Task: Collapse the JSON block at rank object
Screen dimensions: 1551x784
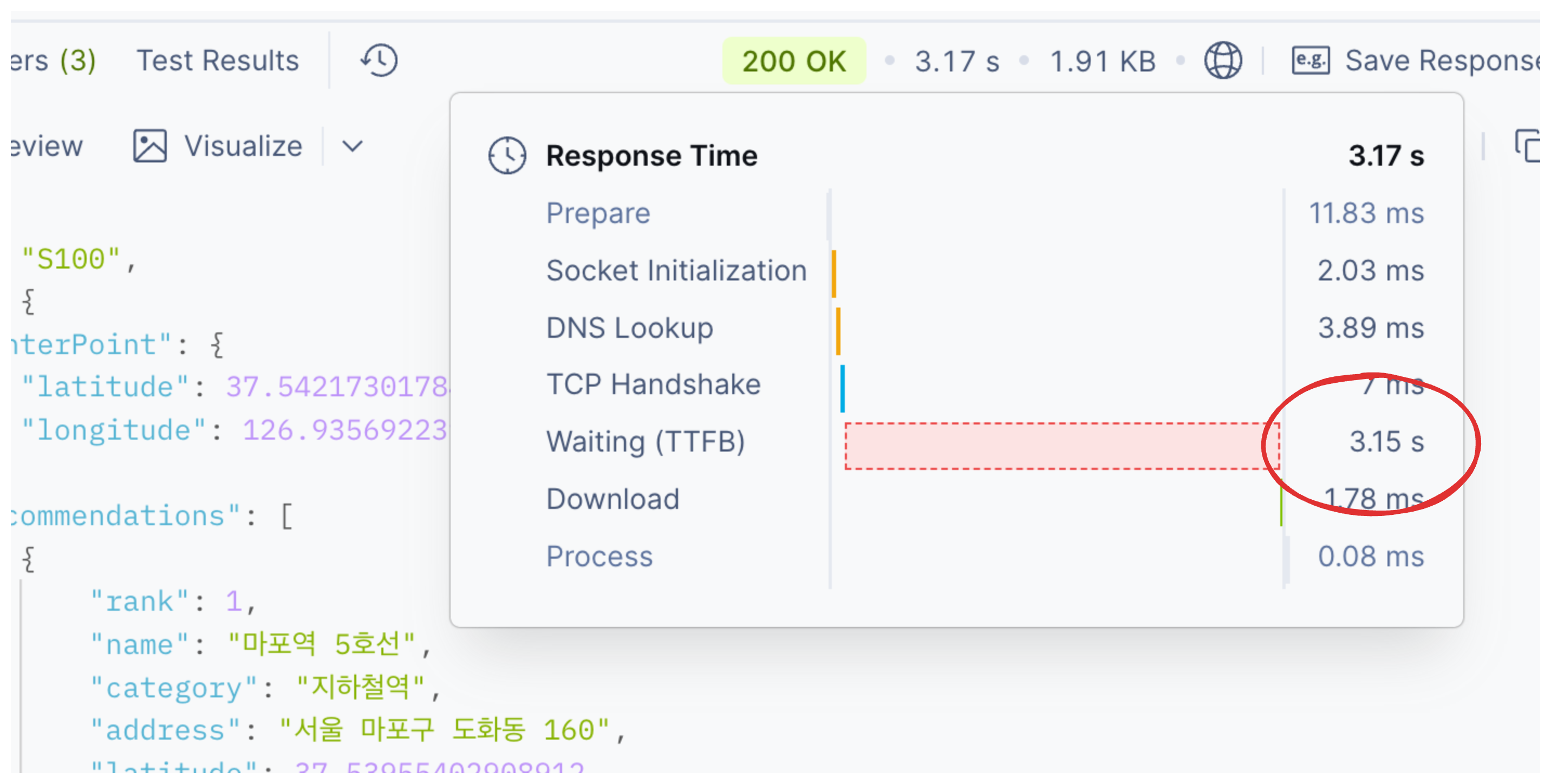Action: pyautogui.click(x=28, y=559)
